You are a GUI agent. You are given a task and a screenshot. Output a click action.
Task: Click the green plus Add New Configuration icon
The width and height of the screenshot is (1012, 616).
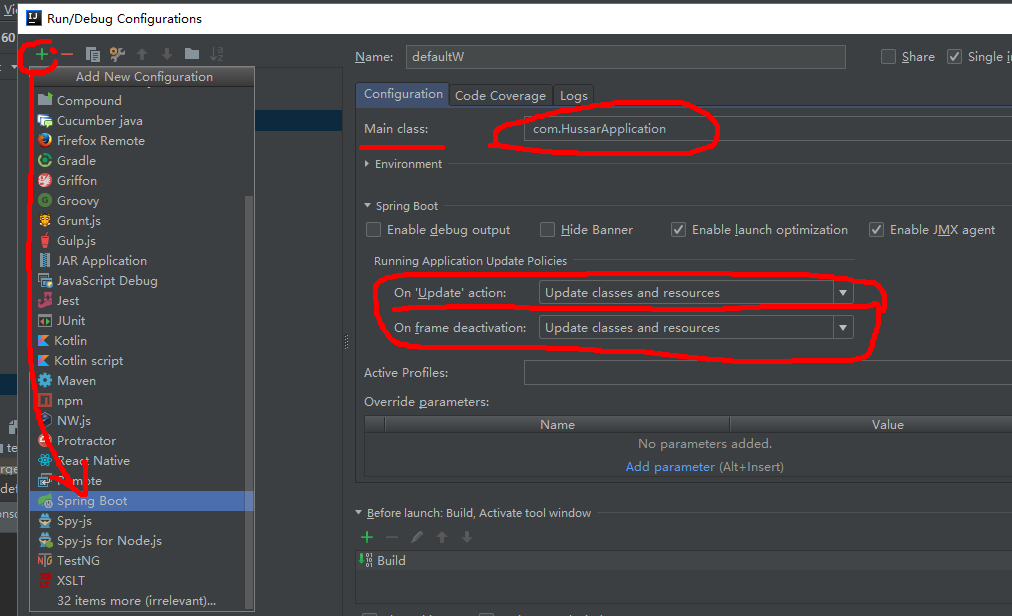click(x=42, y=54)
